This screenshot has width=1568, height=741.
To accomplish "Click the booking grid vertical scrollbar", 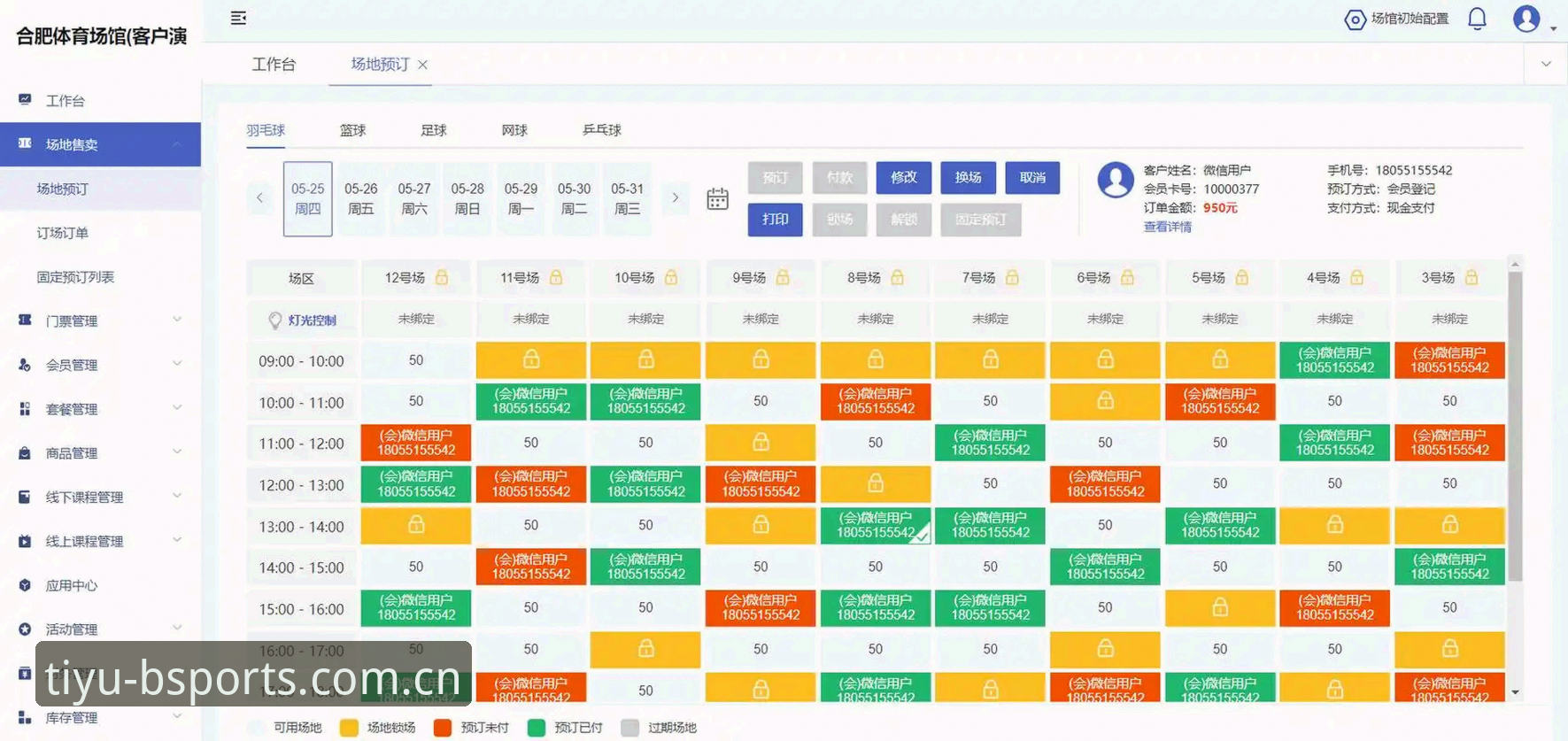I will [x=1515, y=425].
